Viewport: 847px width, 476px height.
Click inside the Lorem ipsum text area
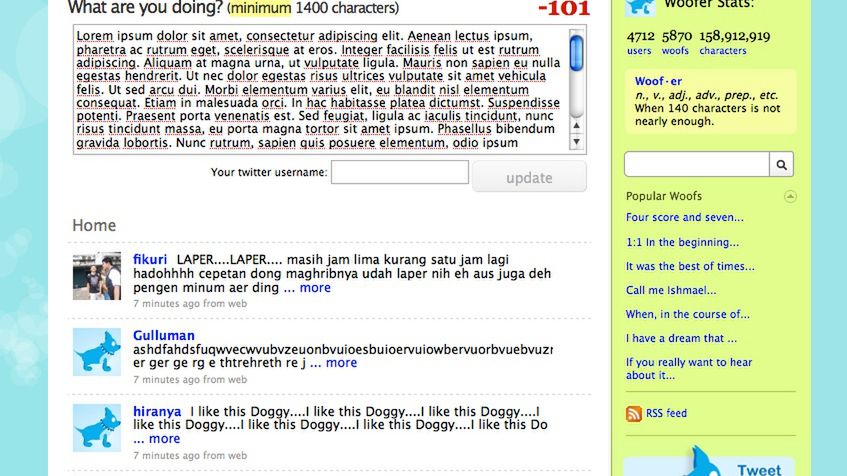point(321,89)
